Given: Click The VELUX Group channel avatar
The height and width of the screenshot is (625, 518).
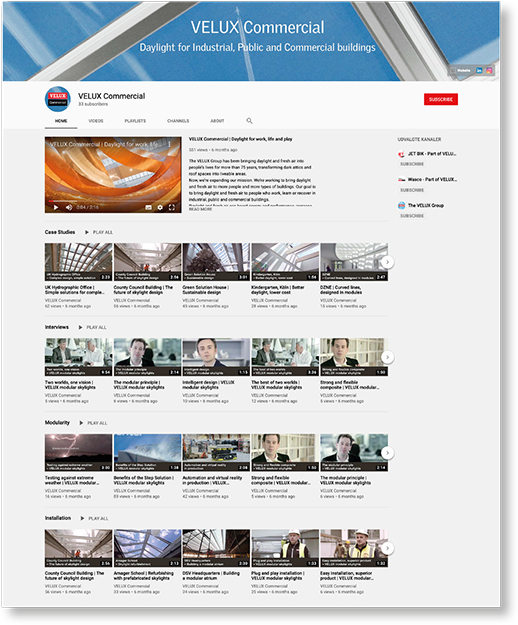Looking at the screenshot, I should pyautogui.click(x=401, y=206).
